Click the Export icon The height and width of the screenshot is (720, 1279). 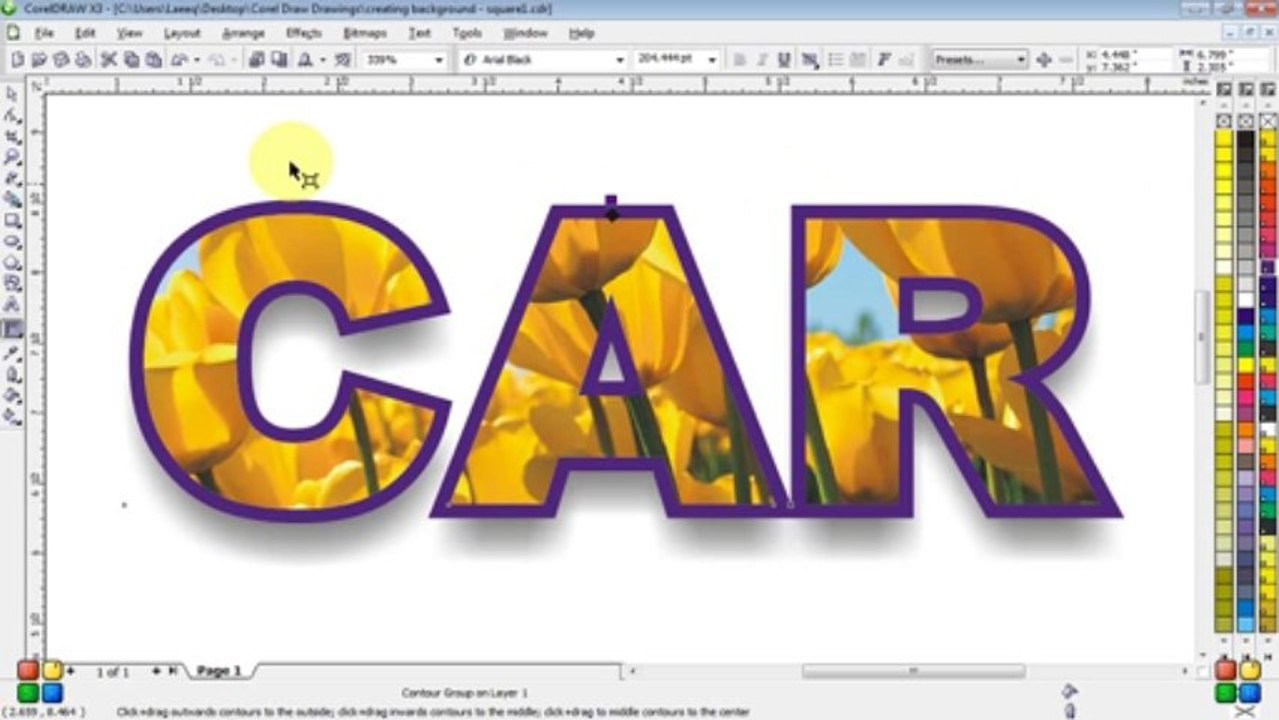[279, 60]
